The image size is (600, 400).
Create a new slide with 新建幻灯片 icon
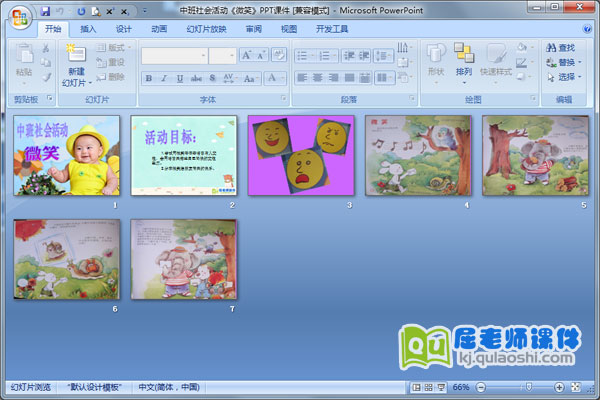pyautogui.click(x=76, y=53)
